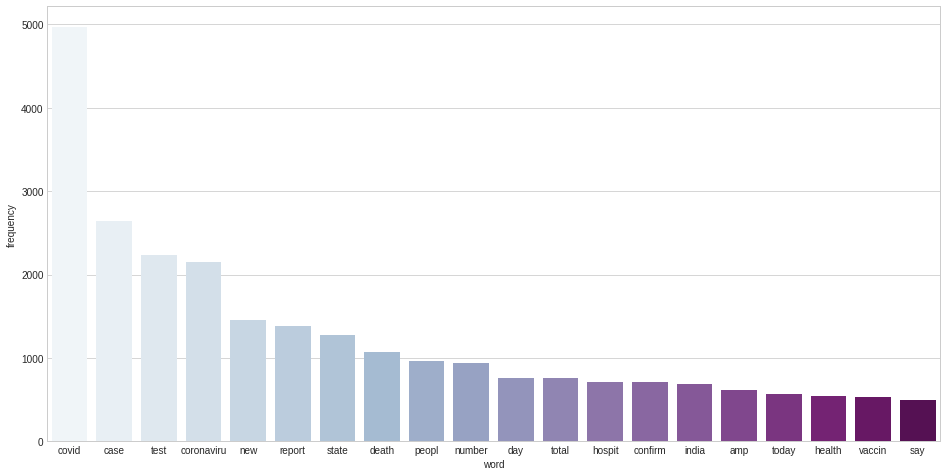The image size is (947, 476).
Task: Select the 'say' x-axis label
Action: 917,451
